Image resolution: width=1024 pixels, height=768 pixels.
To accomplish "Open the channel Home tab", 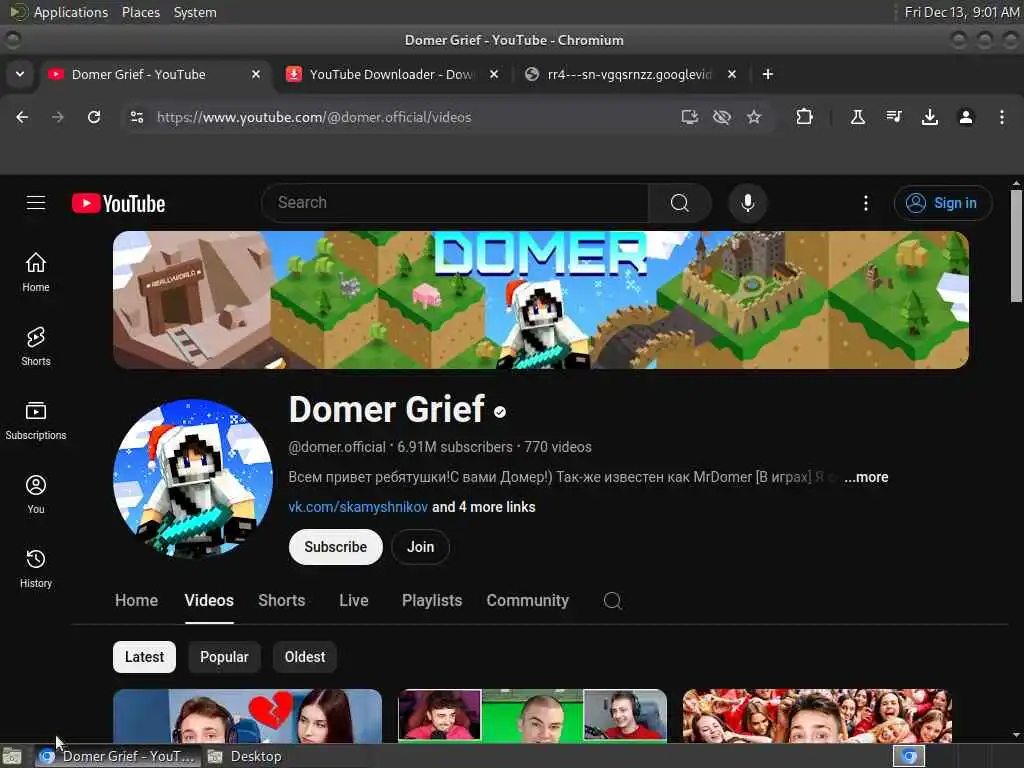I will 136,600.
